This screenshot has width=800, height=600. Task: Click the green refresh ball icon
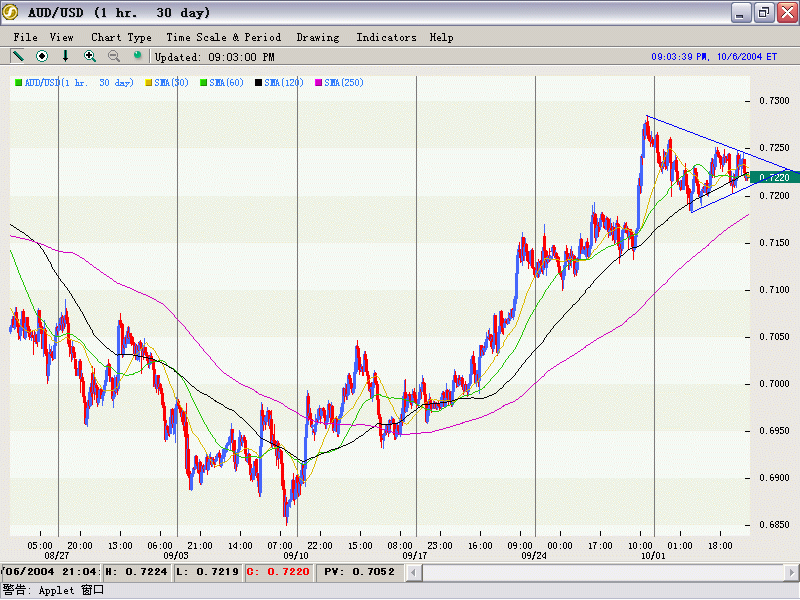(x=137, y=56)
